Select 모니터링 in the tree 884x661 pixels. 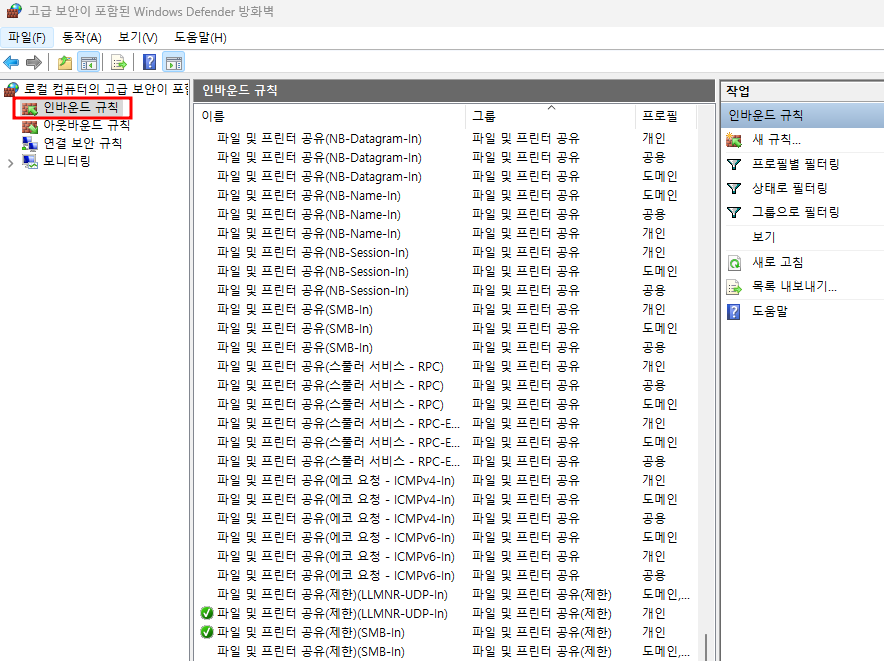click(67, 161)
